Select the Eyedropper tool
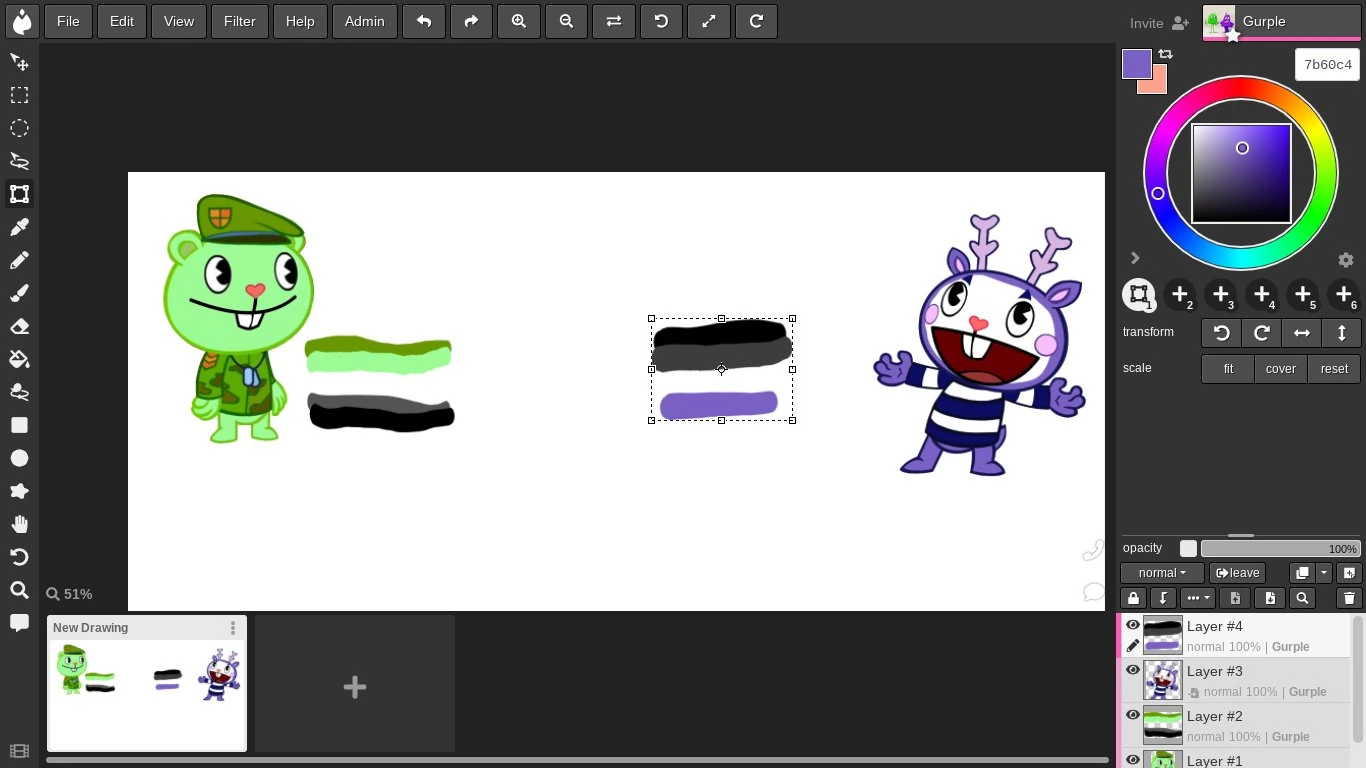 pyautogui.click(x=19, y=227)
